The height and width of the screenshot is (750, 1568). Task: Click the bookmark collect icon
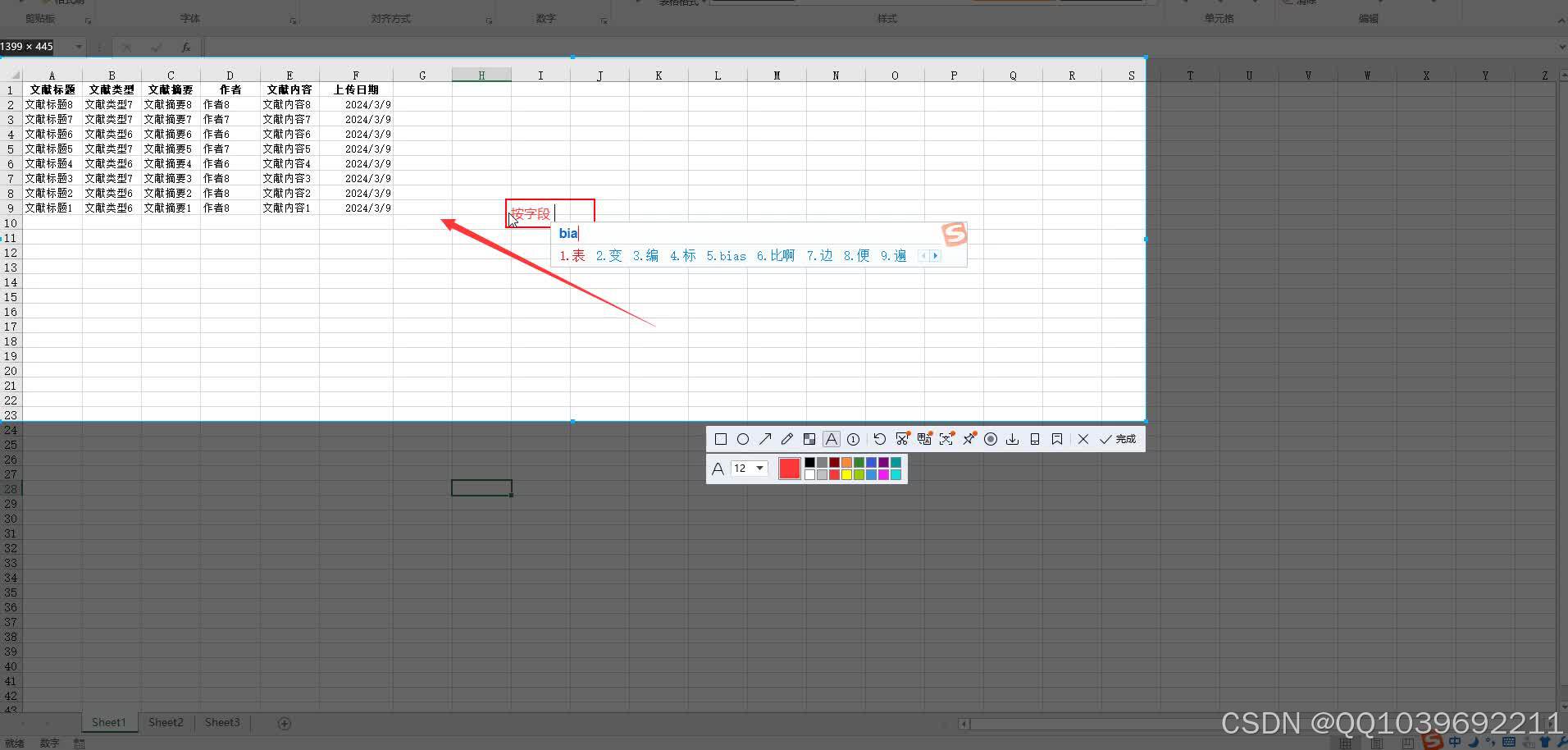click(1057, 439)
